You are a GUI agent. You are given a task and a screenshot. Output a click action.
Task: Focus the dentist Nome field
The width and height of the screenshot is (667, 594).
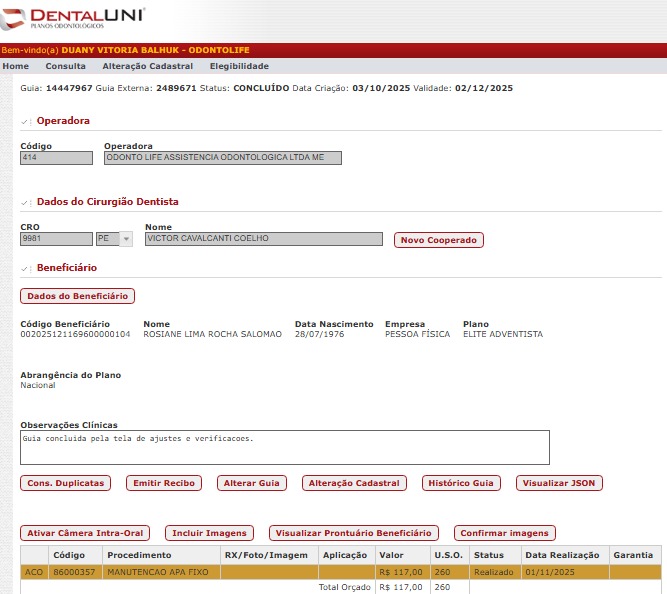pyautogui.click(x=264, y=239)
